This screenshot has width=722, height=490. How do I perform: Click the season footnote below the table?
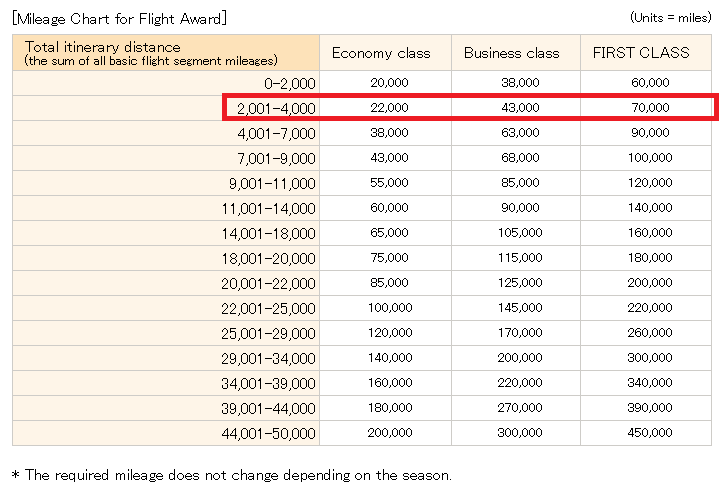[x=231, y=475]
